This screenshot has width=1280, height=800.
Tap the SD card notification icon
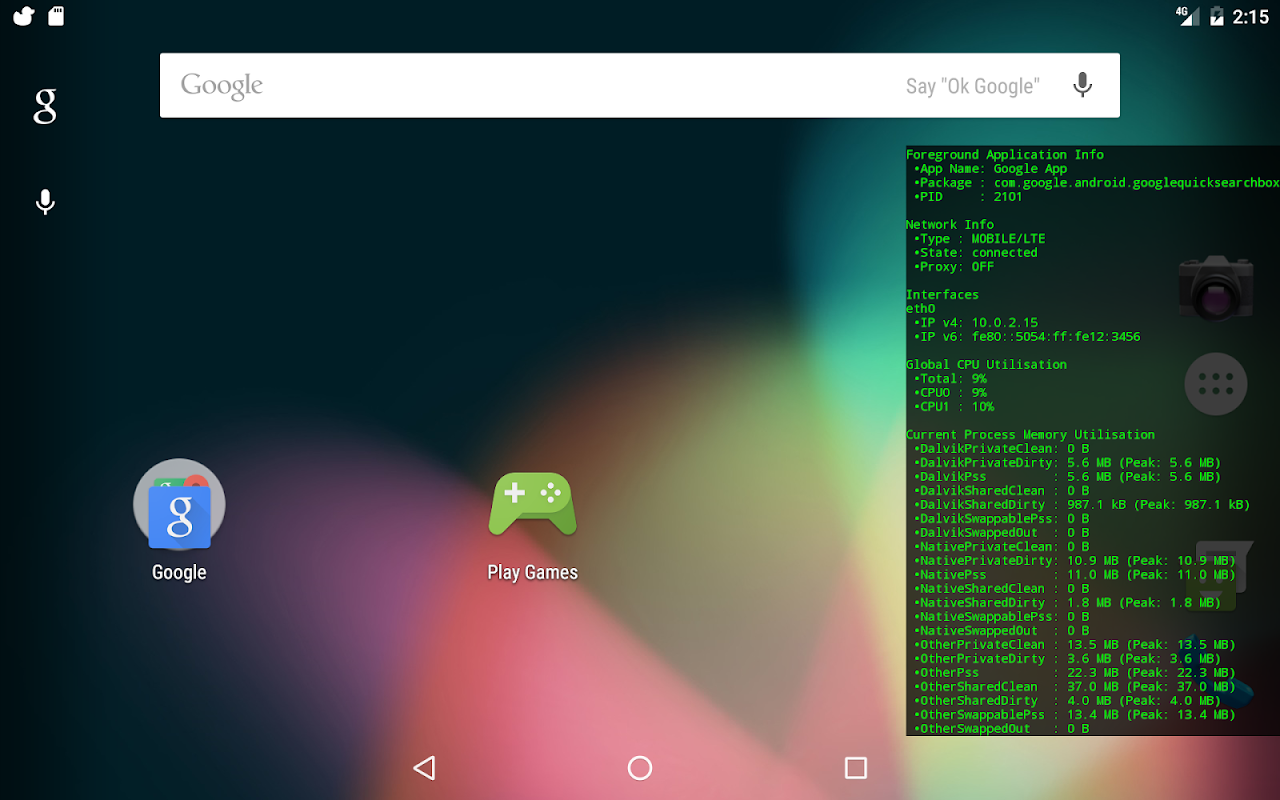coord(56,15)
